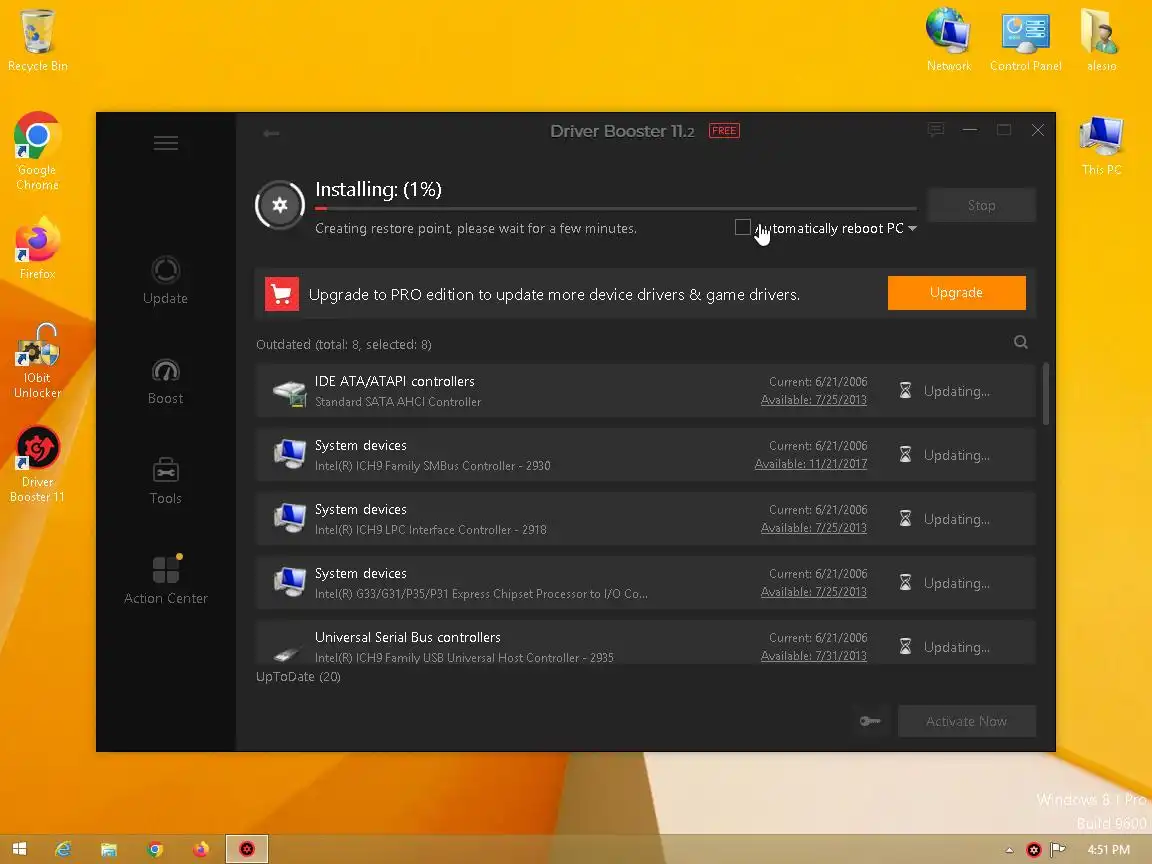Image resolution: width=1152 pixels, height=864 pixels.
Task: Open Available: 7/31/2013 link for USB Host Controller
Action: point(813,656)
